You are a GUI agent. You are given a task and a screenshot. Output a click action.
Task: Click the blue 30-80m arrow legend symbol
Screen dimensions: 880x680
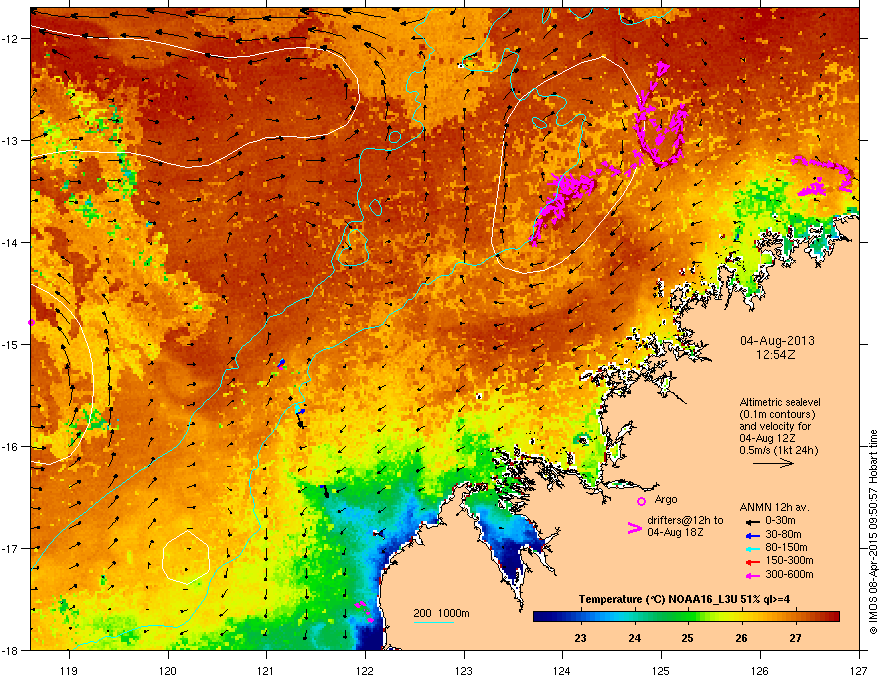(752, 535)
